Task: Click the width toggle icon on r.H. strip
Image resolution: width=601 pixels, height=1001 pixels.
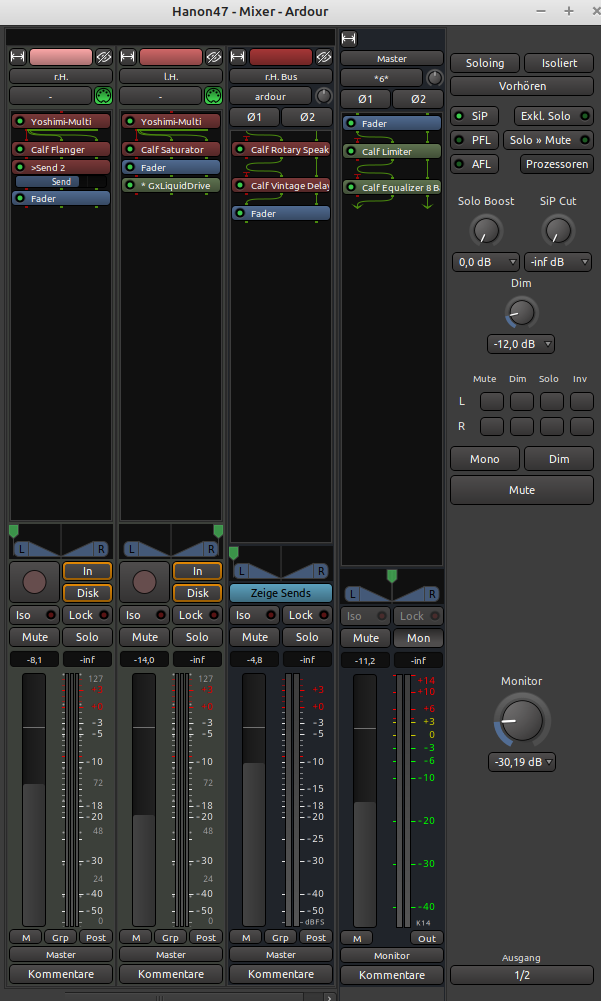Action: 18,57
